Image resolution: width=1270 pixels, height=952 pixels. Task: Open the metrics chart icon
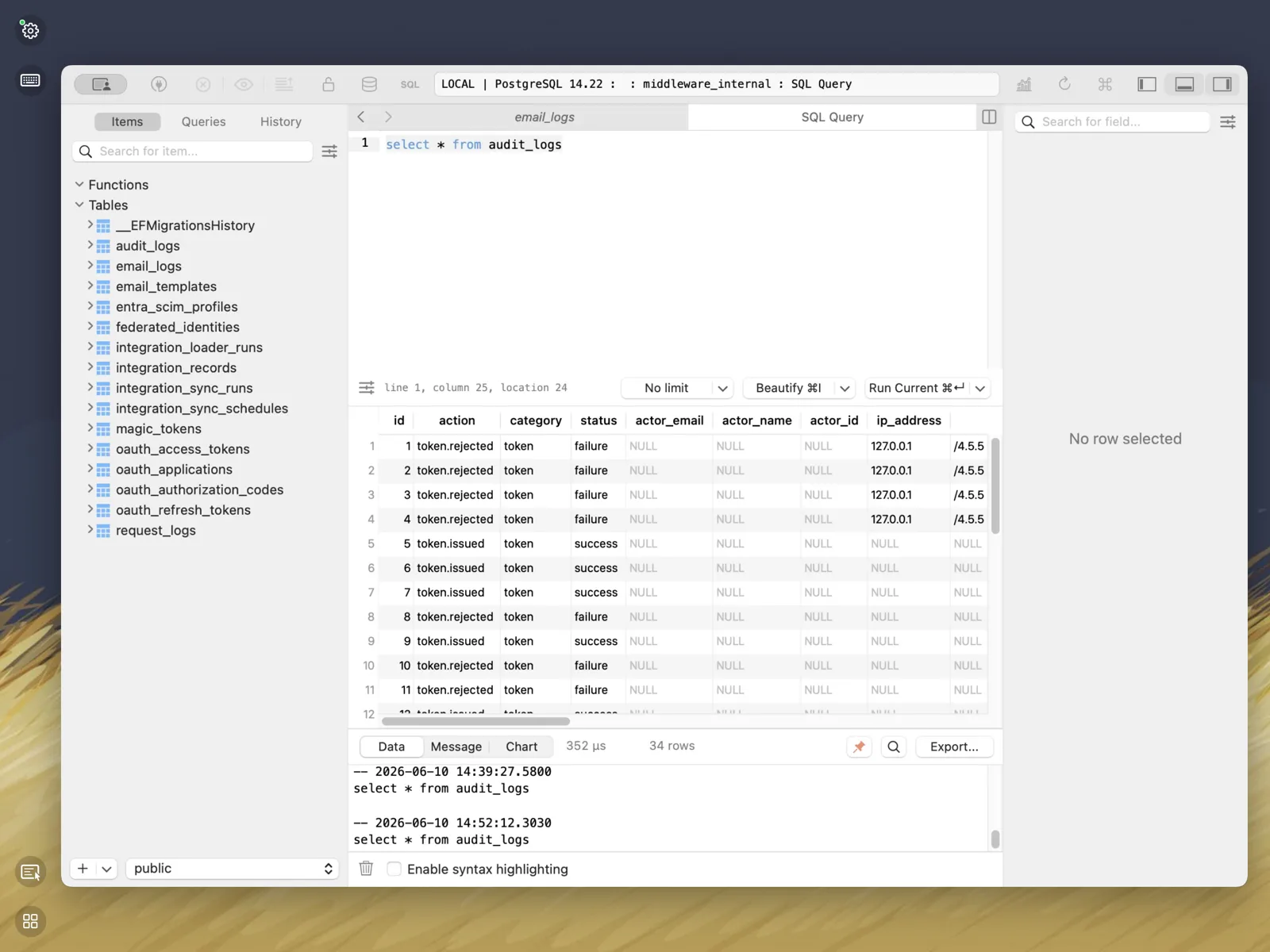click(1024, 84)
